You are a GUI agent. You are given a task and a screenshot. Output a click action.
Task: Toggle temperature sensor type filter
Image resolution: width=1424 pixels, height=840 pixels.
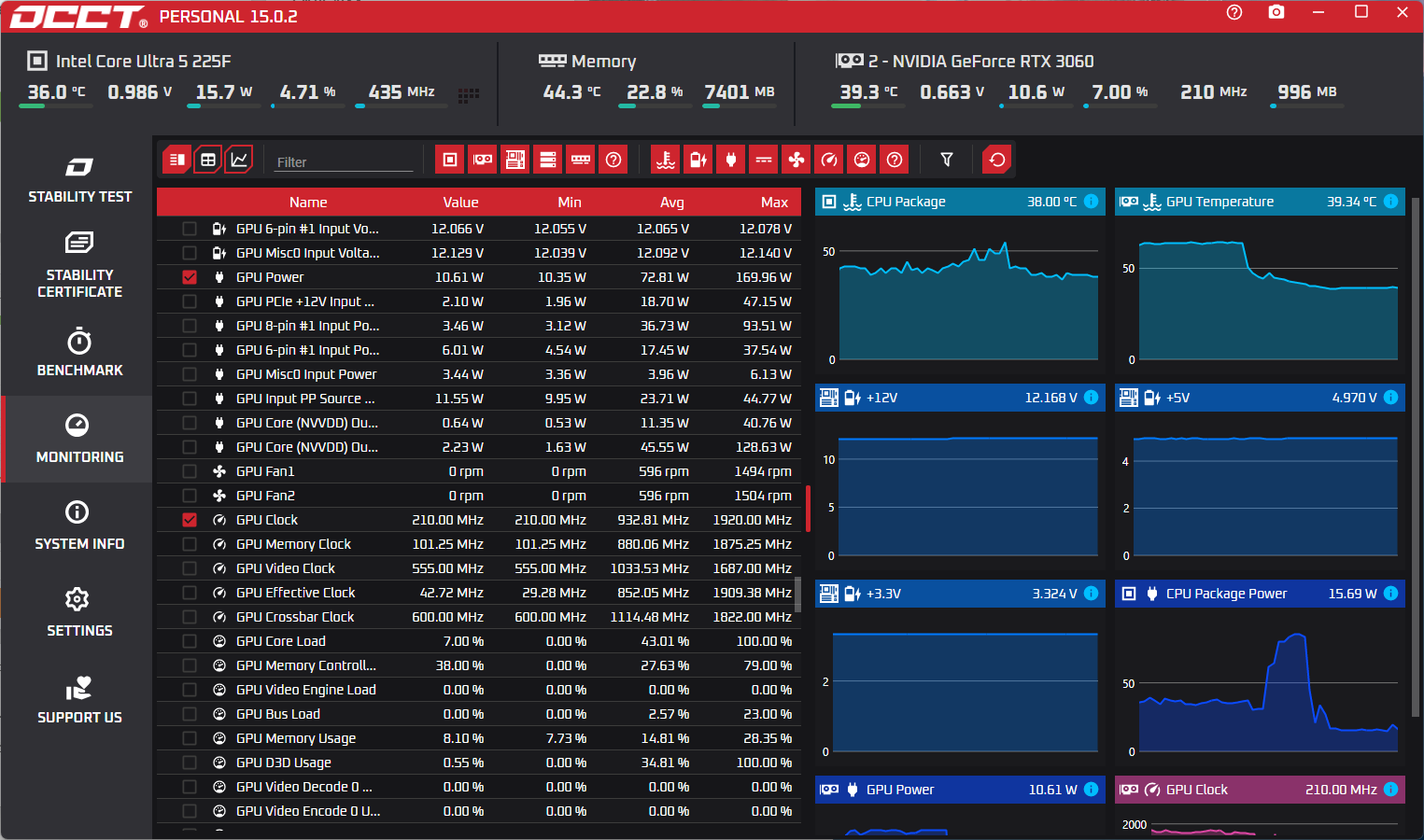pos(666,160)
